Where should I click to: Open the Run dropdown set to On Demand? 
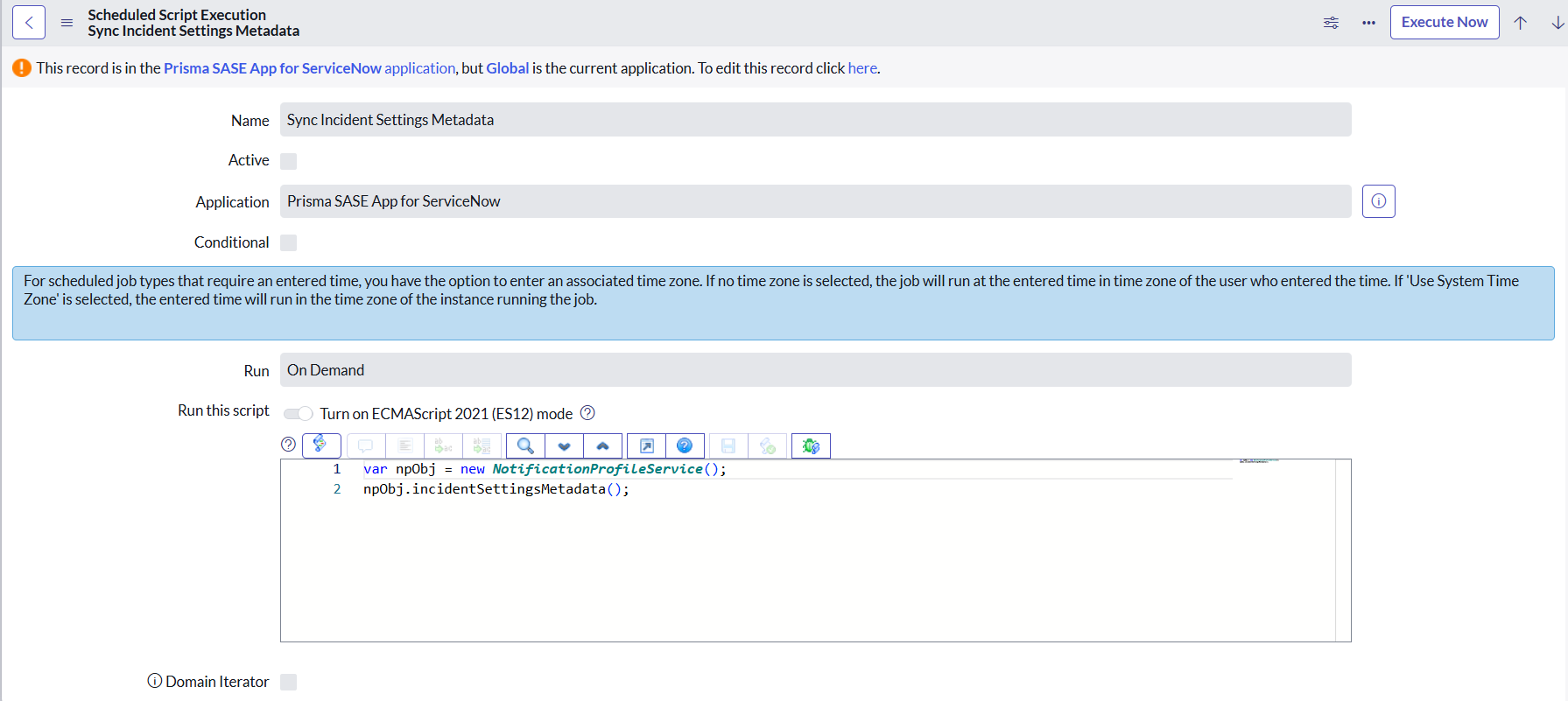814,370
